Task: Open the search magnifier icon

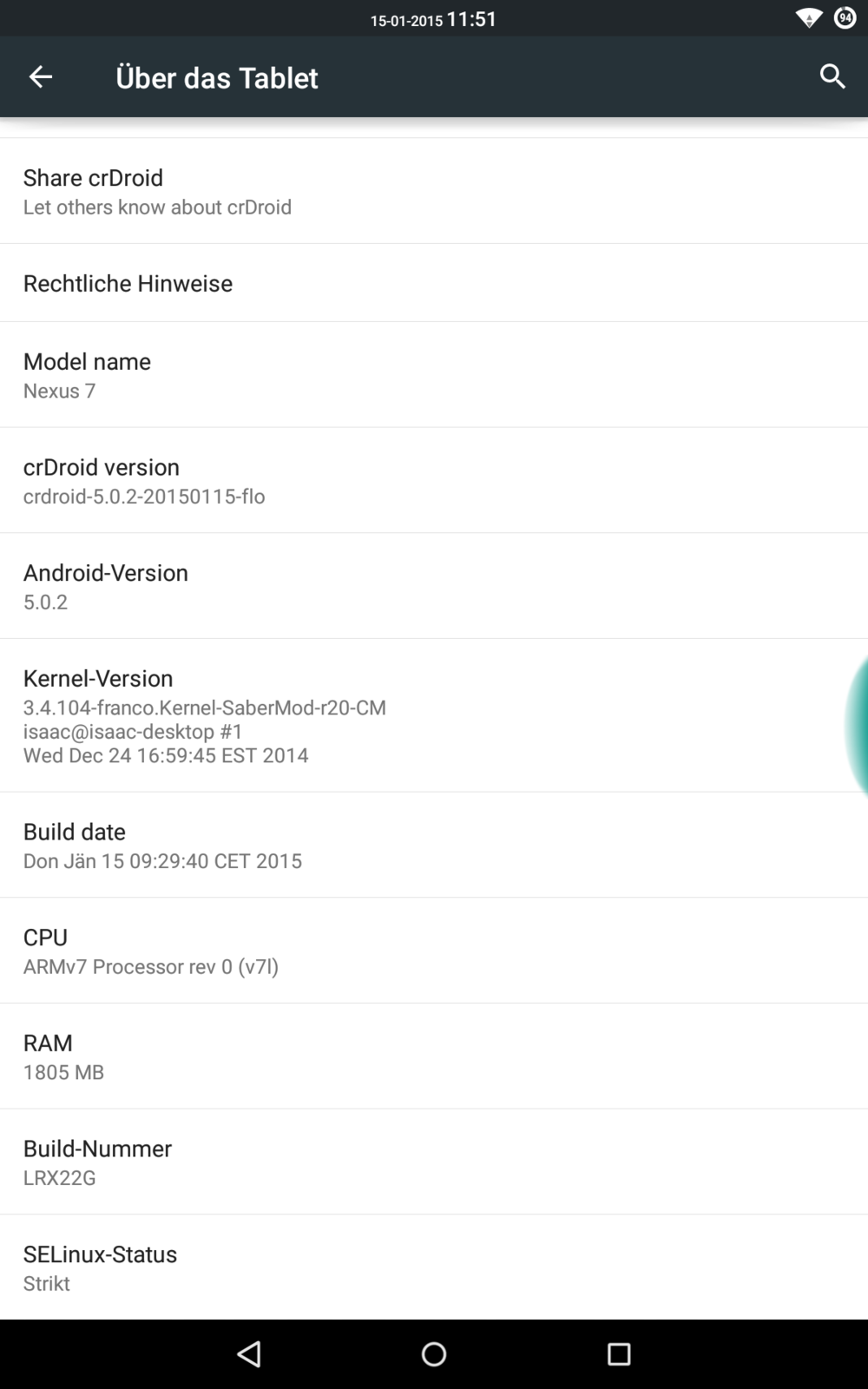Action: click(832, 76)
